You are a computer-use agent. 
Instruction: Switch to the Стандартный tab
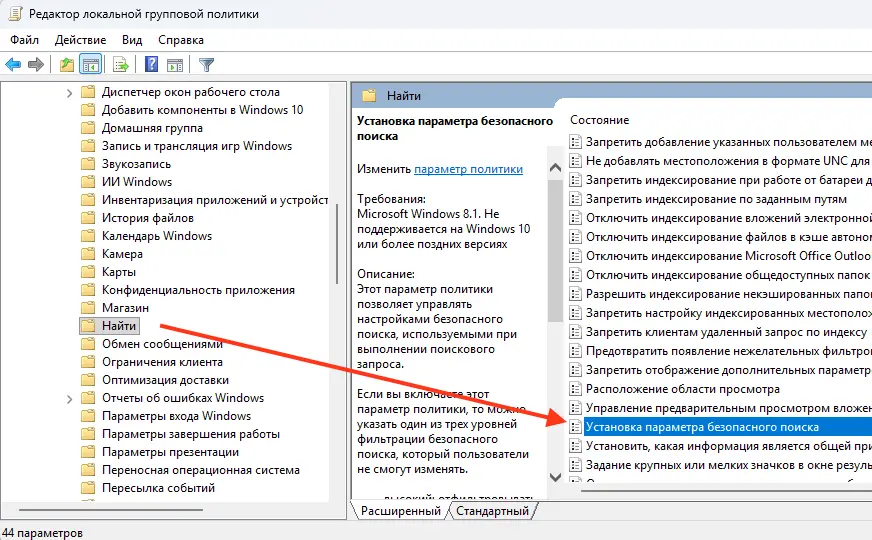point(492,511)
